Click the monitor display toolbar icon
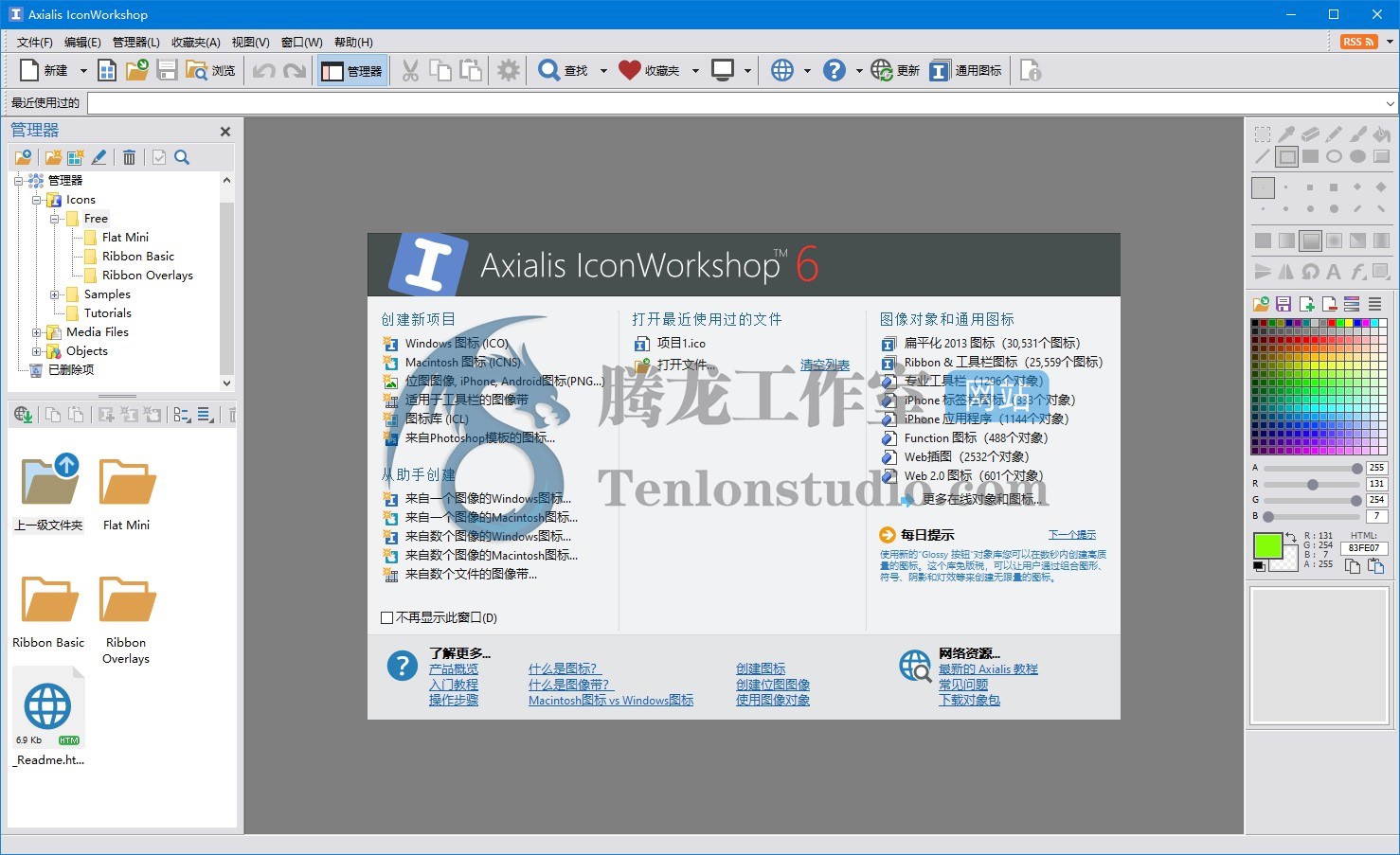This screenshot has height=855, width=1400. (x=723, y=70)
